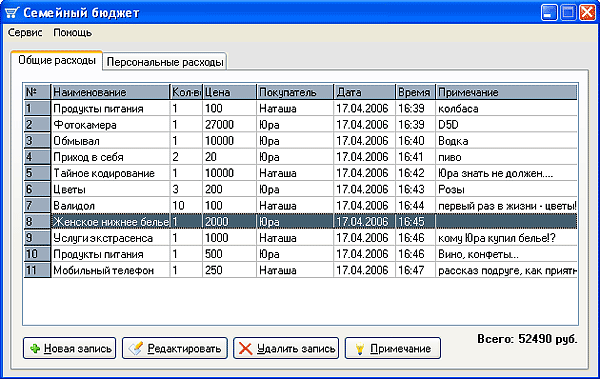The width and height of the screenshot is (600, 379).
Task: Click note кому Юра купил белье!?
Action: click(x=507, y=238)
